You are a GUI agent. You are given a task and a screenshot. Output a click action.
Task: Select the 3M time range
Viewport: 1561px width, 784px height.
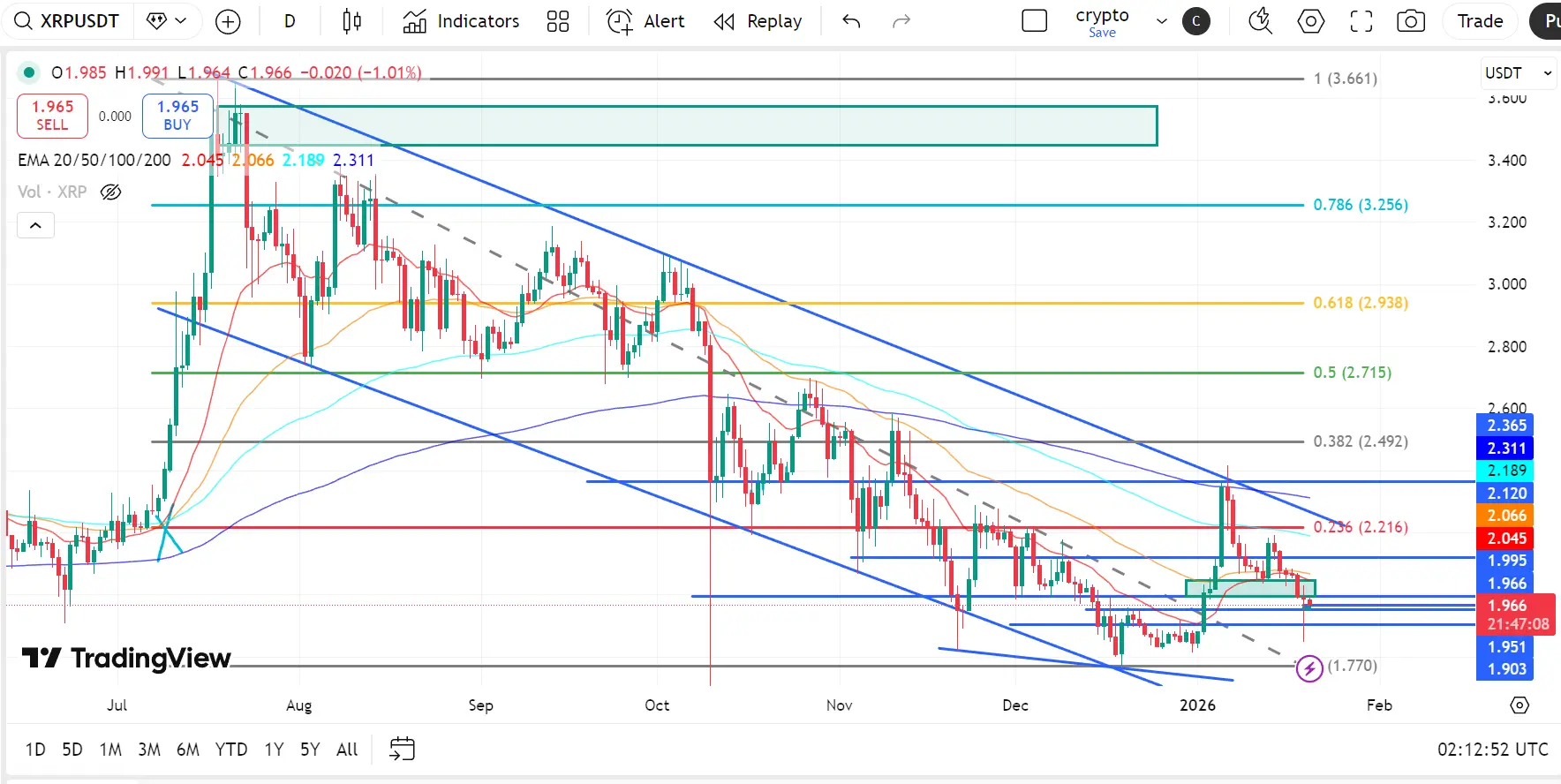(149, 750)
